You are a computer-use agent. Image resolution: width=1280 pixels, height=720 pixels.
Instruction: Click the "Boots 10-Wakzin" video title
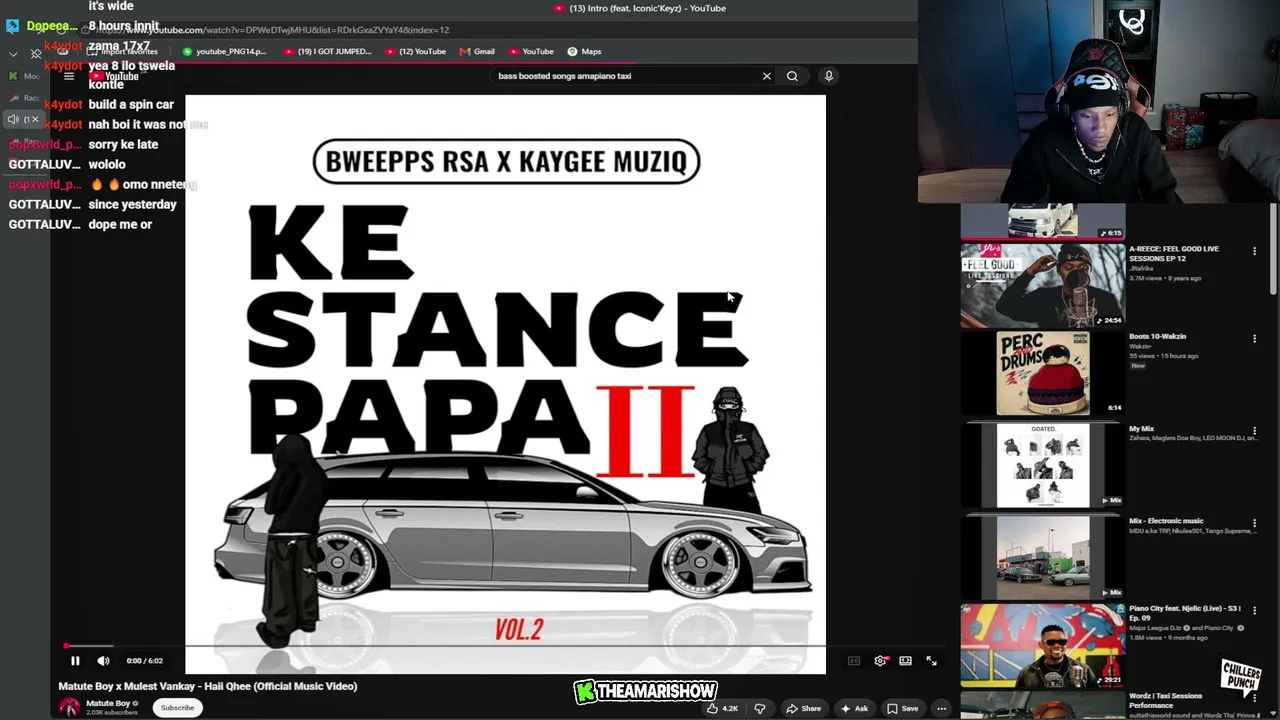(1157, 336)
